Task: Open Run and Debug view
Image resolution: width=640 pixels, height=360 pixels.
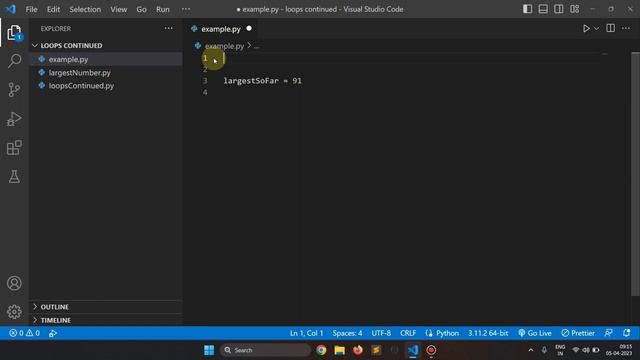Action: pos(14,119)
